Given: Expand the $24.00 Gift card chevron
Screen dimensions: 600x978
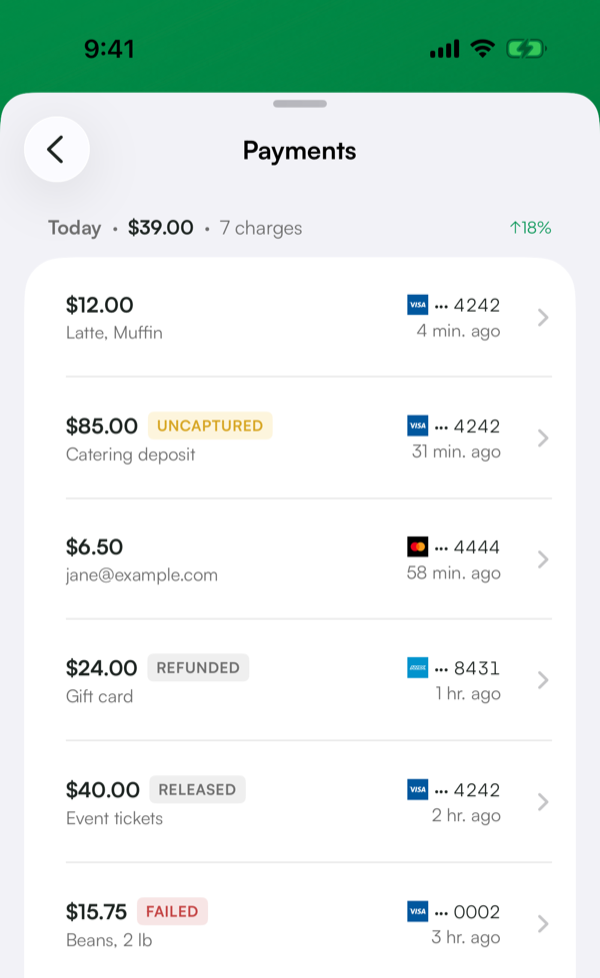Looking at the screenshot, I should point(543,680).
